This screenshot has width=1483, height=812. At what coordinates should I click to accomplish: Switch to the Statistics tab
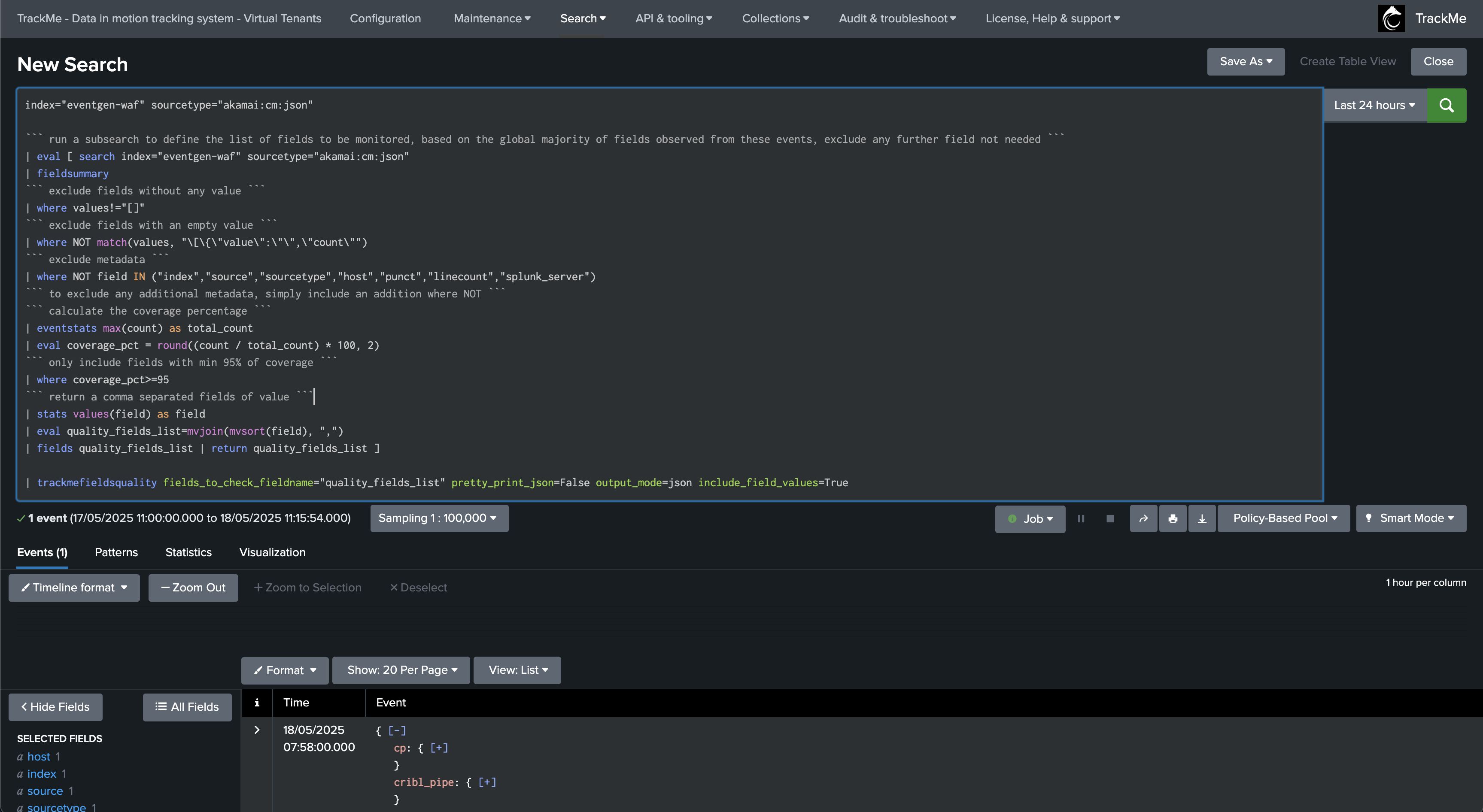(x=188, y=552)
